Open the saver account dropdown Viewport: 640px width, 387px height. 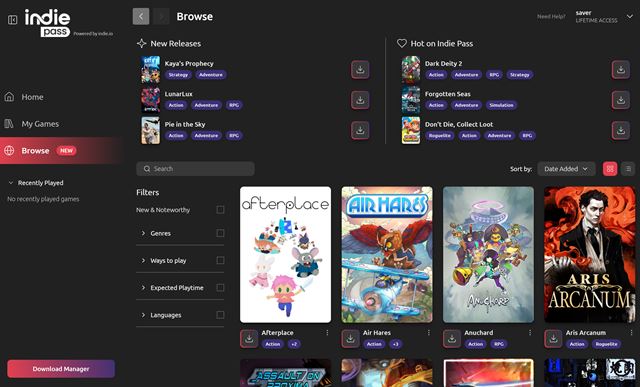(x=630, y=16)
